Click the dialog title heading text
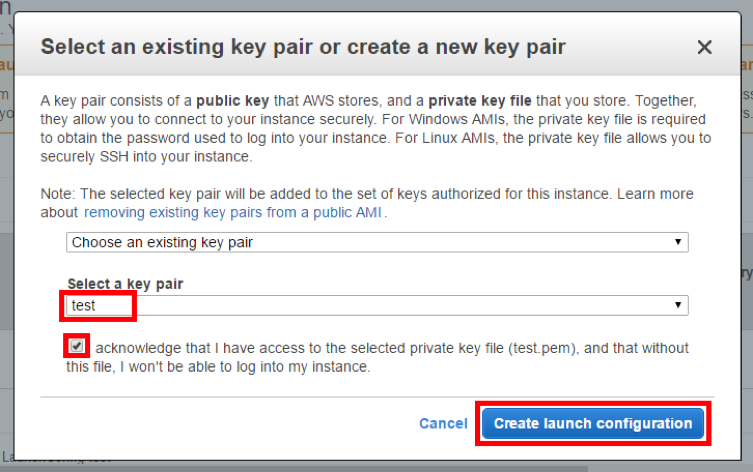The image size is (753, 472). 302,47
